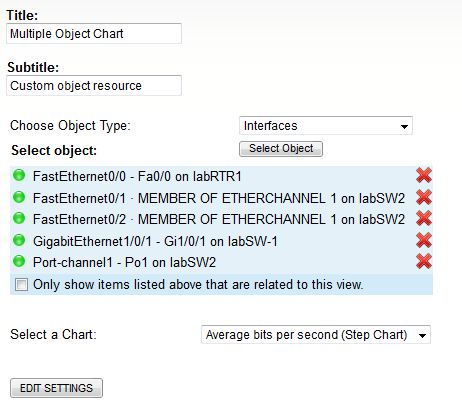Remove FastEthernet0/1 on labSW2 with red X
The image size is (462, 412).
point(424,197)
